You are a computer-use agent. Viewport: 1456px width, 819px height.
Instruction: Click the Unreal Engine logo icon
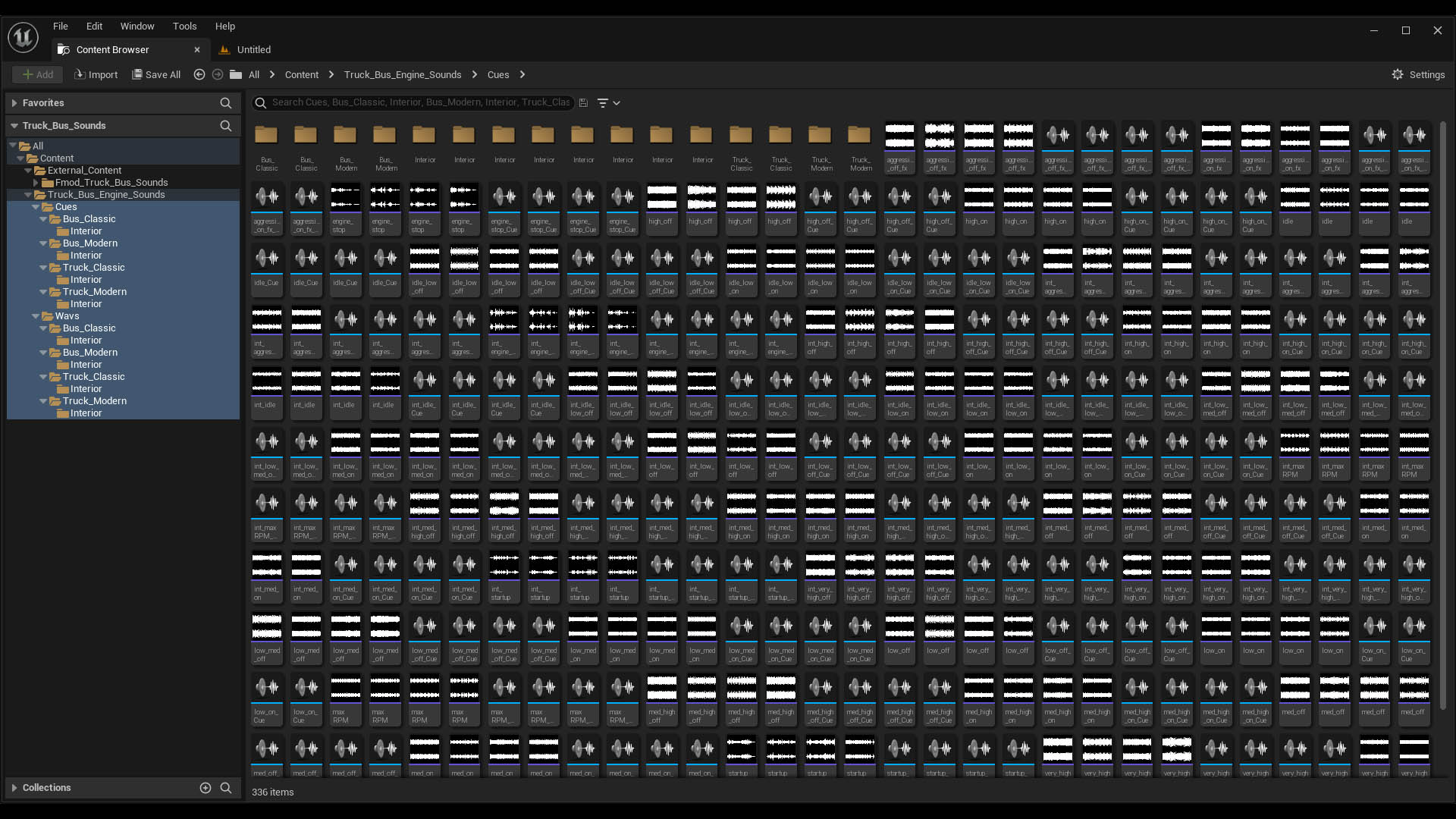23,36
